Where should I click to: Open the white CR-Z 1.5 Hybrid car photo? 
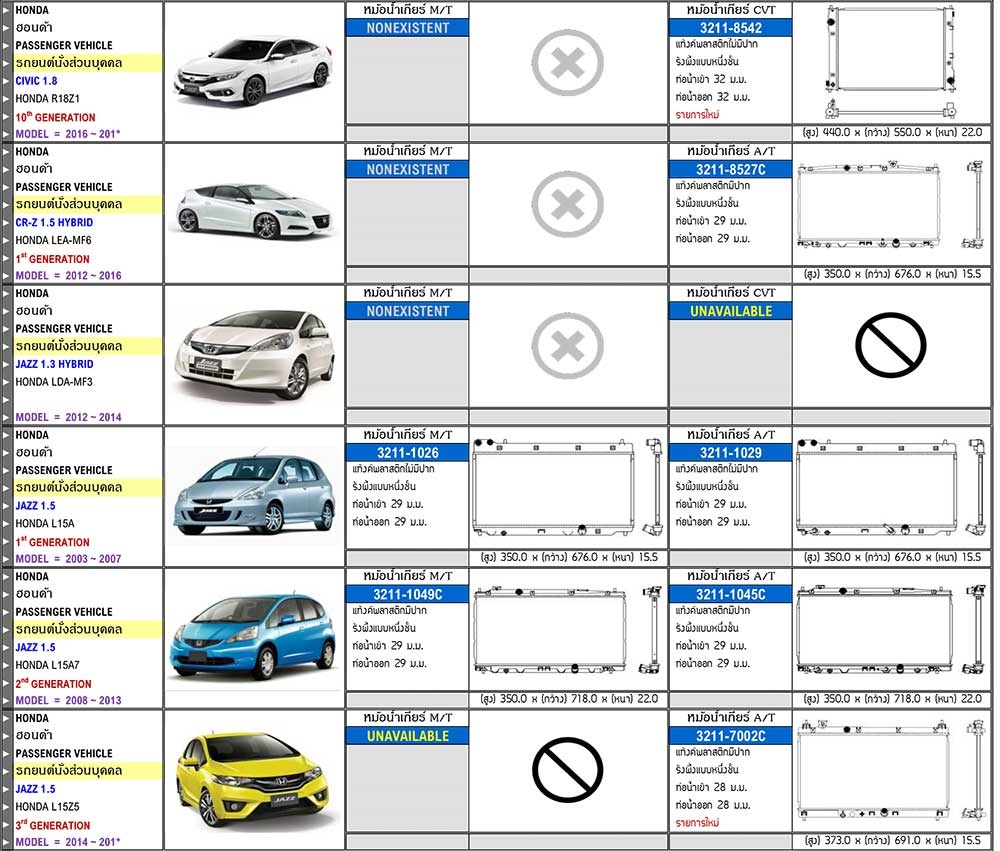254,211
